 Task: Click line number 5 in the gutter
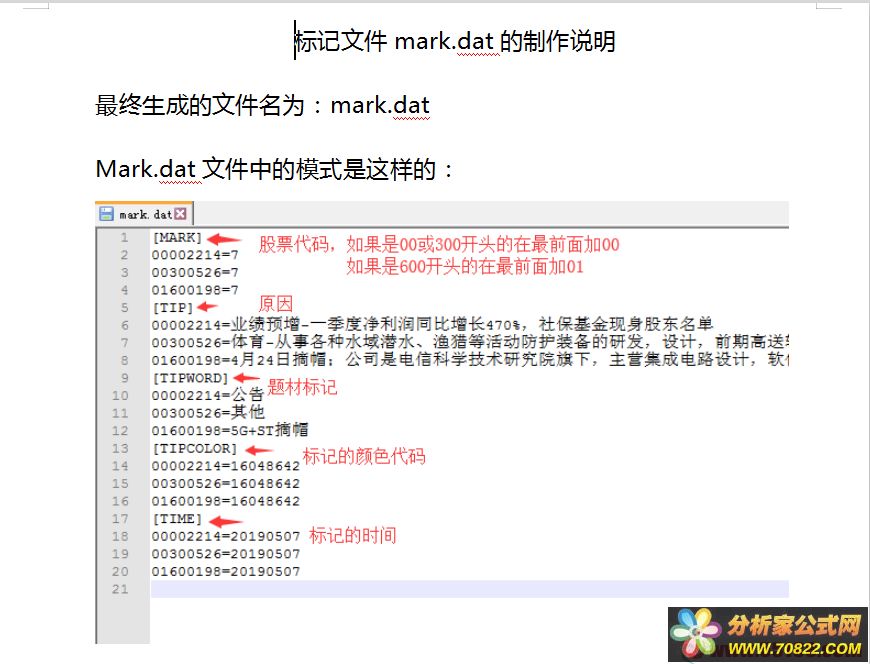point(124,308)
